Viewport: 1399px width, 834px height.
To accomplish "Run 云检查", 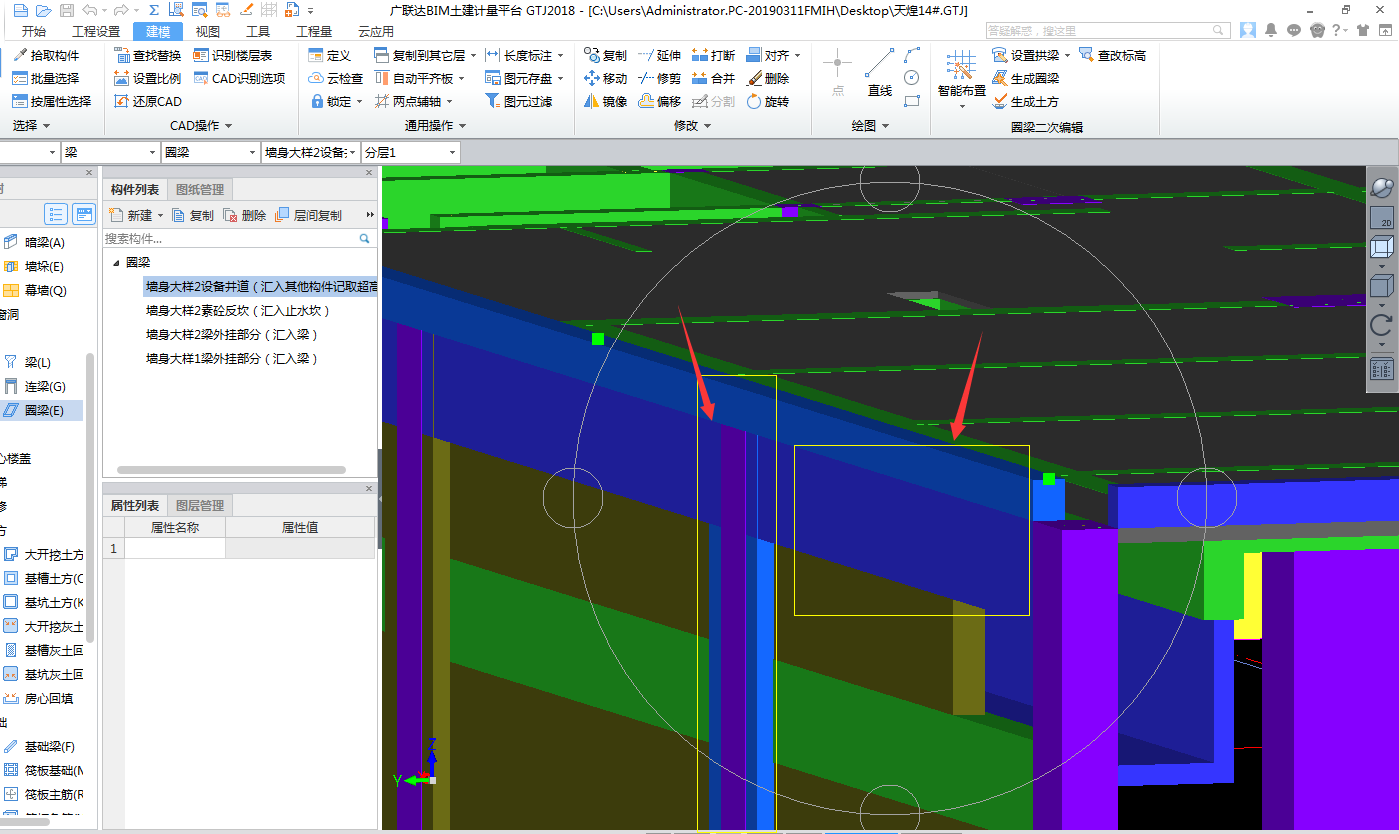I will tap(336, 78).
